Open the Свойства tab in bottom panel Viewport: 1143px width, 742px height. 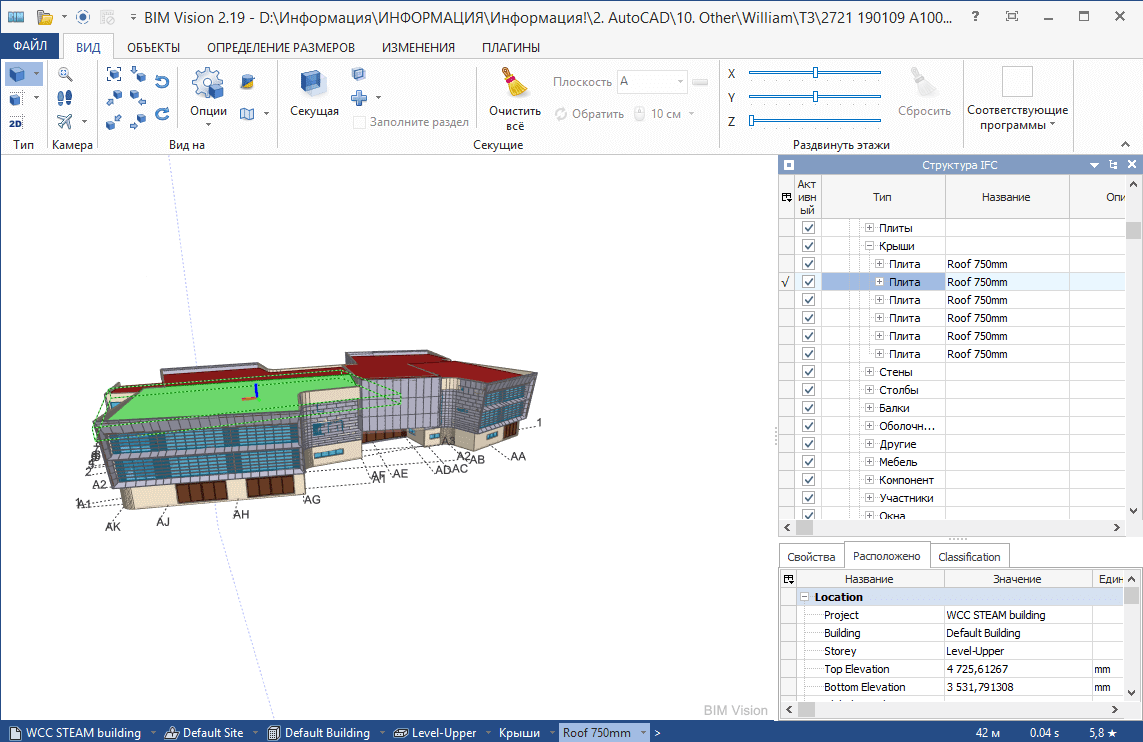tap(811, 555)
